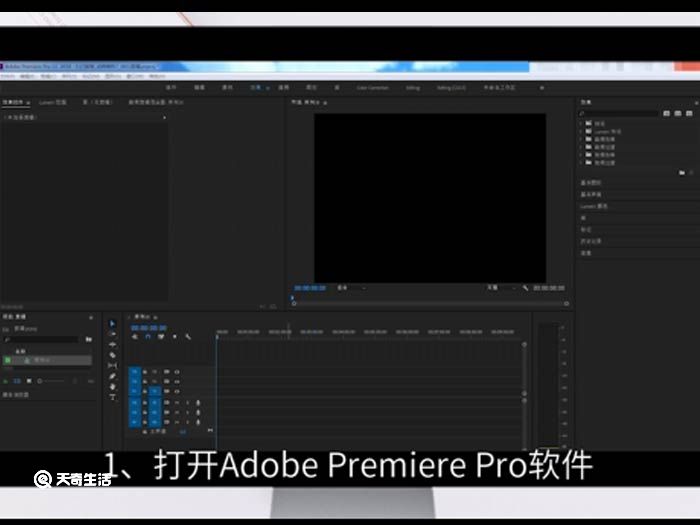The image size is (700, 525).
Task: Select the Type tool in tools panel
Action: click(x=112, y=397)
